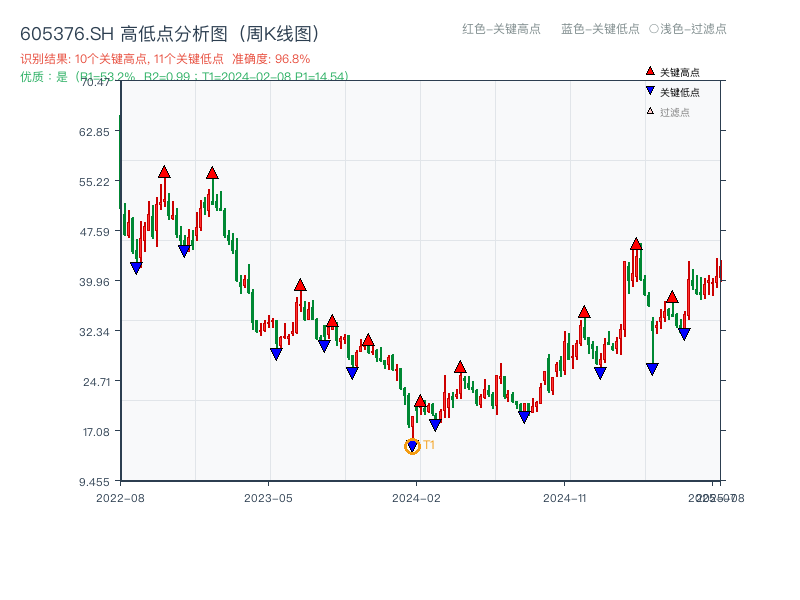
Task: Click the blue low marker under long green 2025 candle
Action: pyautogui.click(x=652, y=369)
